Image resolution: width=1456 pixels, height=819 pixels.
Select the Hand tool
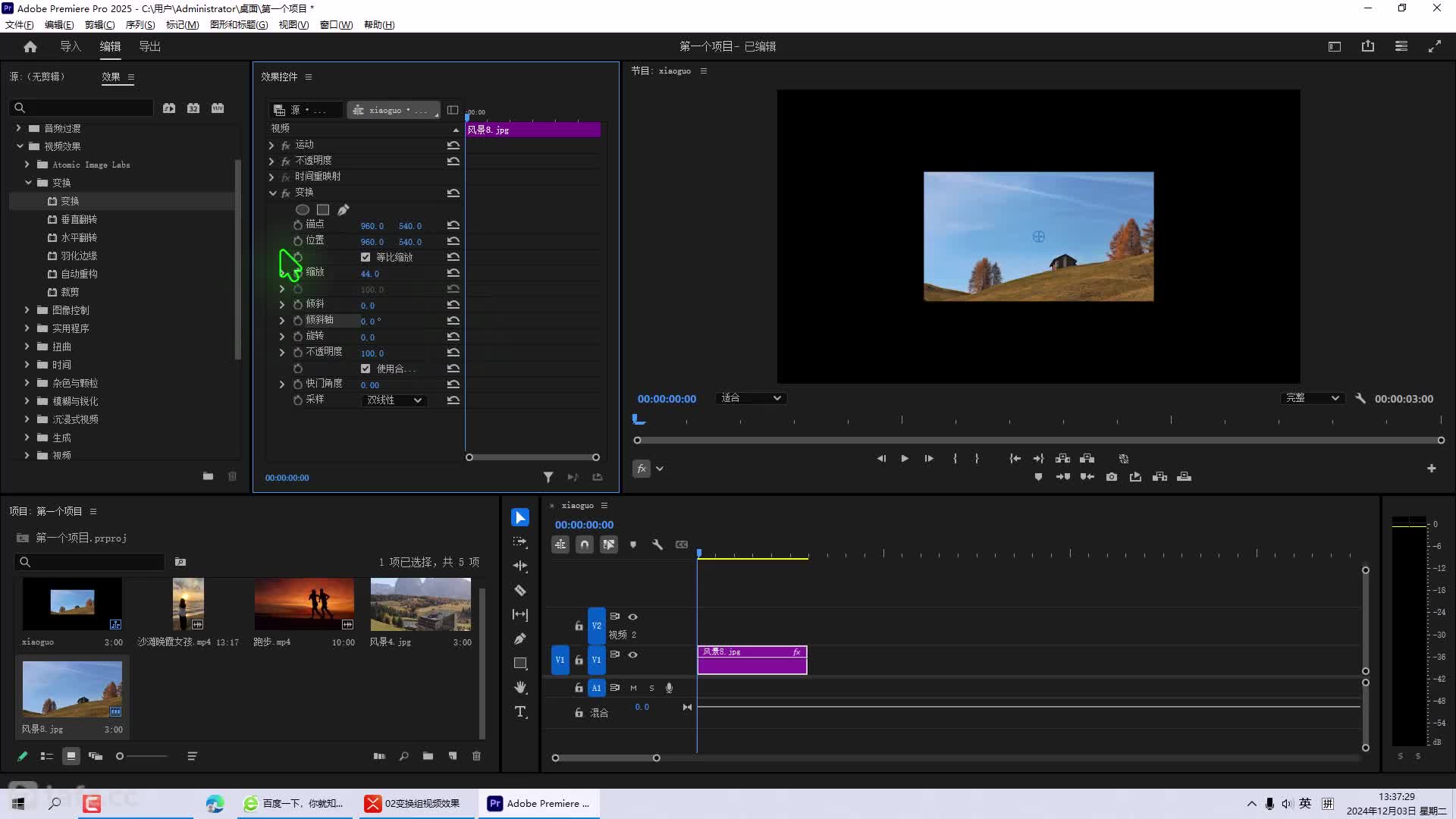coord(520,687)
